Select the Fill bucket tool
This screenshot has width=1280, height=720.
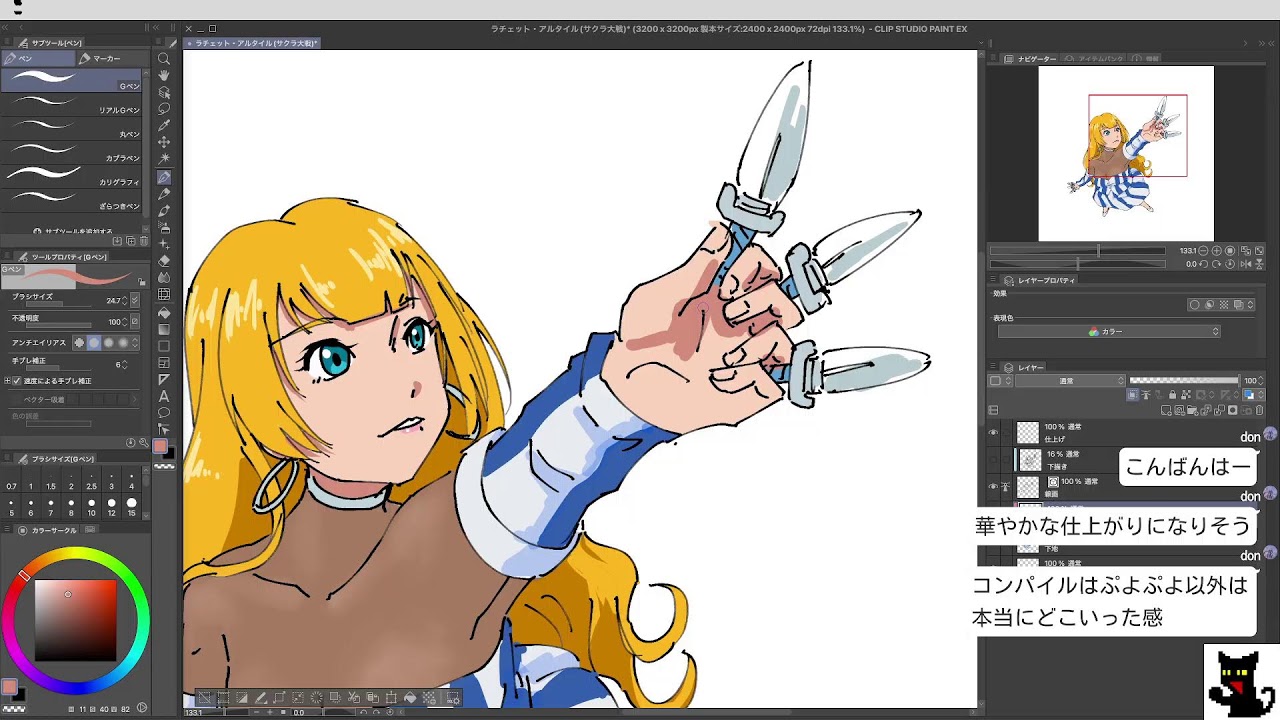coord(164,312)
